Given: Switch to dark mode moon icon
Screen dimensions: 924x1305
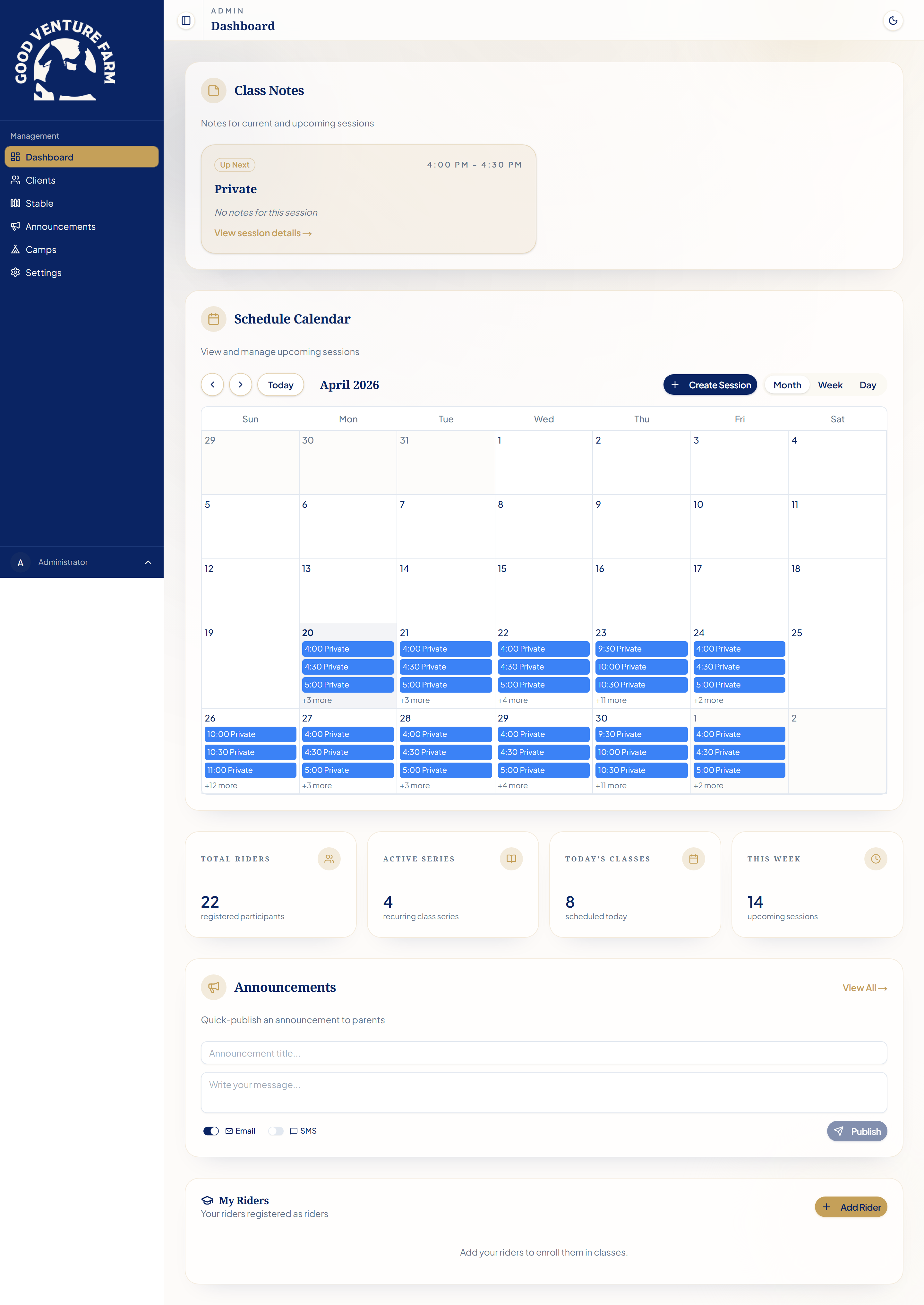Looking at the screenshot, I should point(893,21).
